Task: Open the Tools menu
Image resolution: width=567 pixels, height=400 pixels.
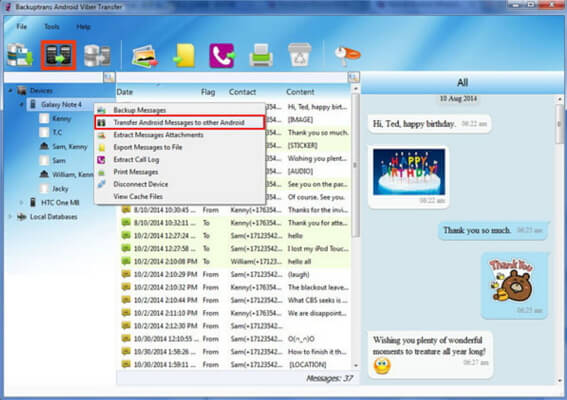Action: [x=52, y=27]
